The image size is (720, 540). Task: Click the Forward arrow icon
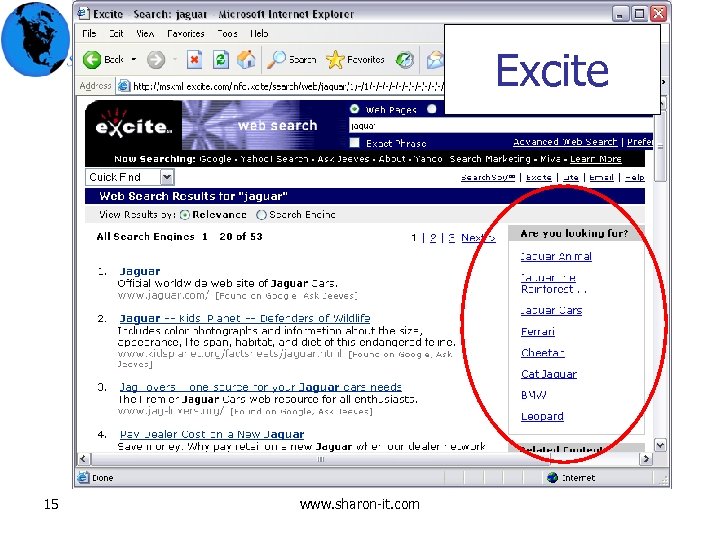pos(156,60)
